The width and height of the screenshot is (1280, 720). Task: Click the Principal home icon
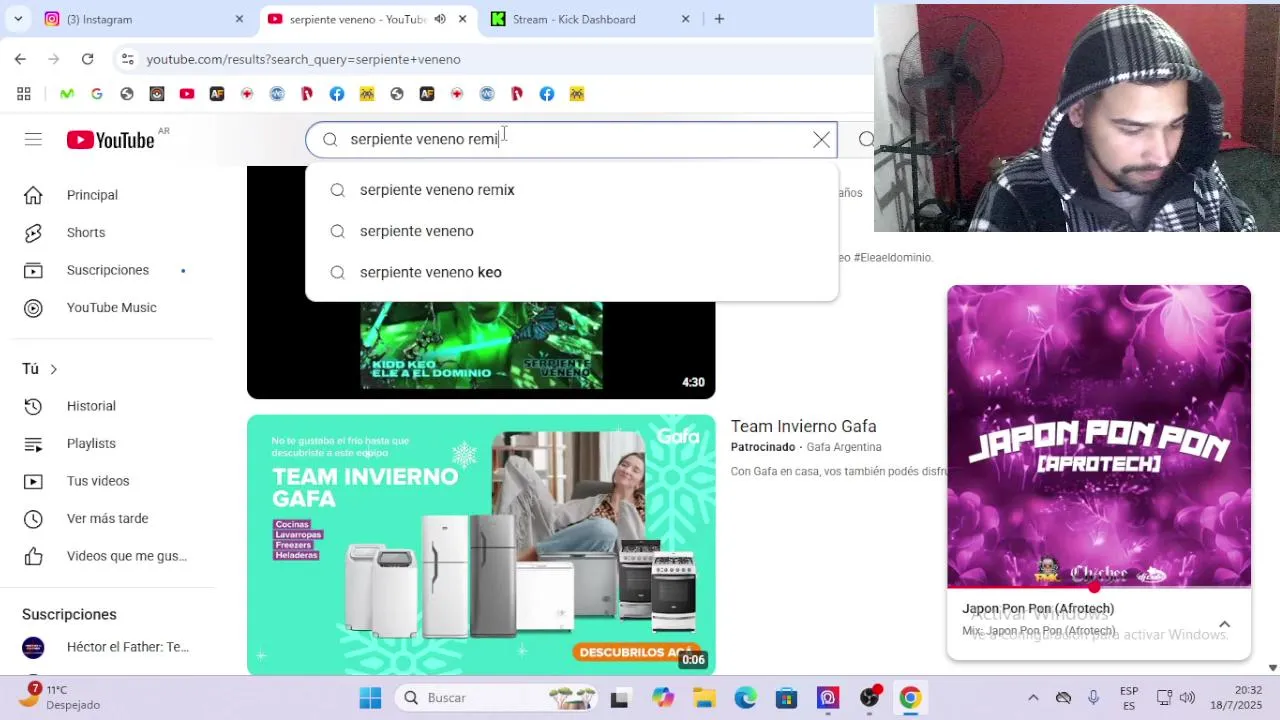[x=33, y=195]
